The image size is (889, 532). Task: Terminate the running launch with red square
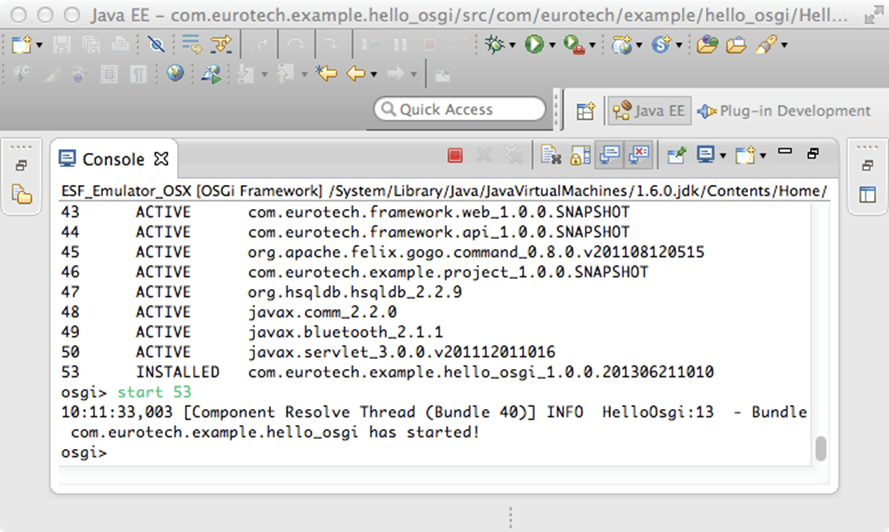click(455, 155)
